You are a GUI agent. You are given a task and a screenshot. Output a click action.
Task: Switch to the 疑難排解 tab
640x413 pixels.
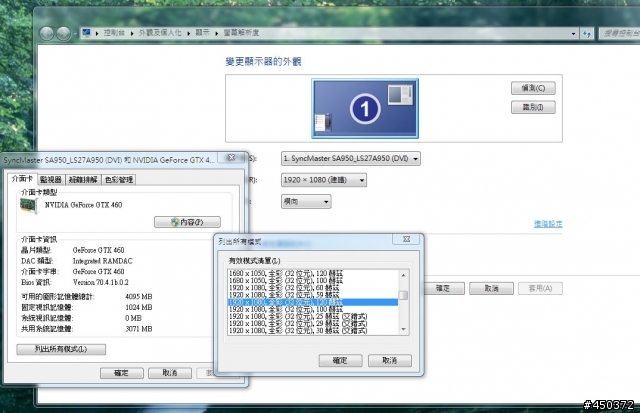coord(83,180)
